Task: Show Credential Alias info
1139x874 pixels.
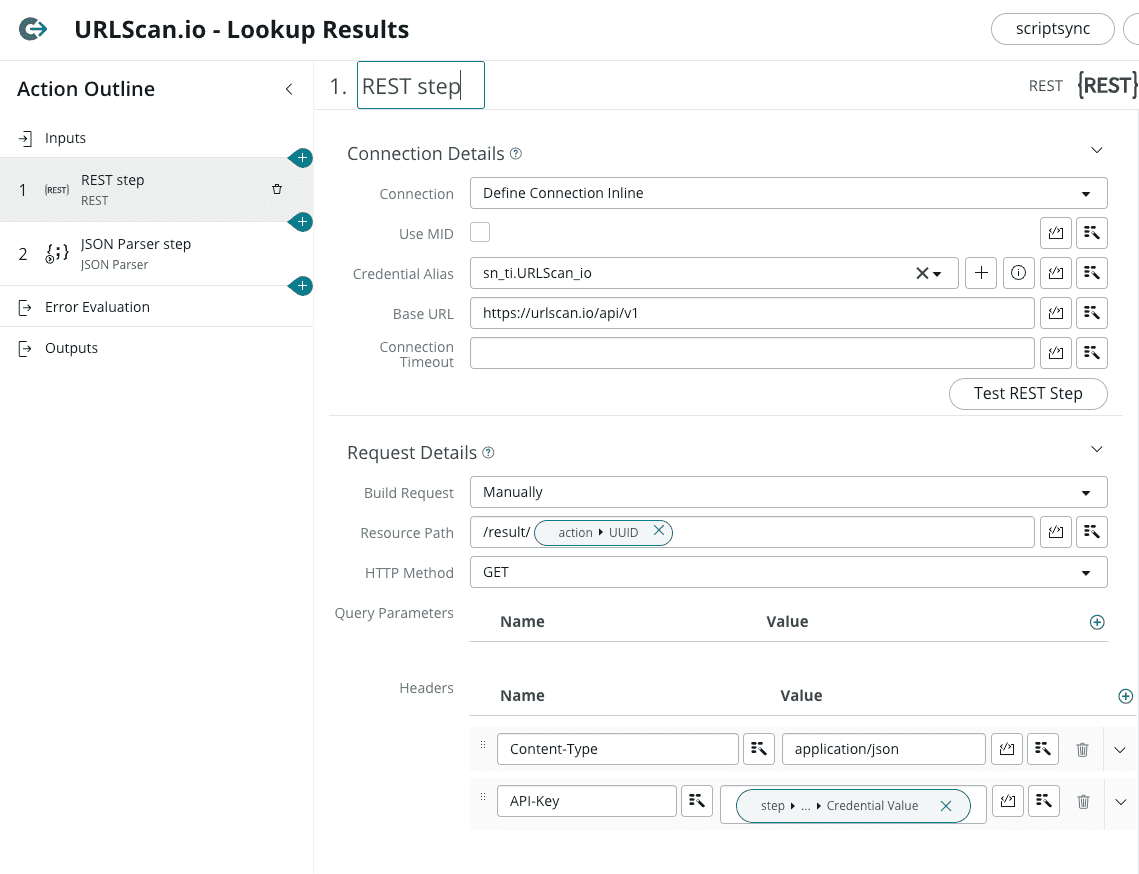Action: 1018,273
